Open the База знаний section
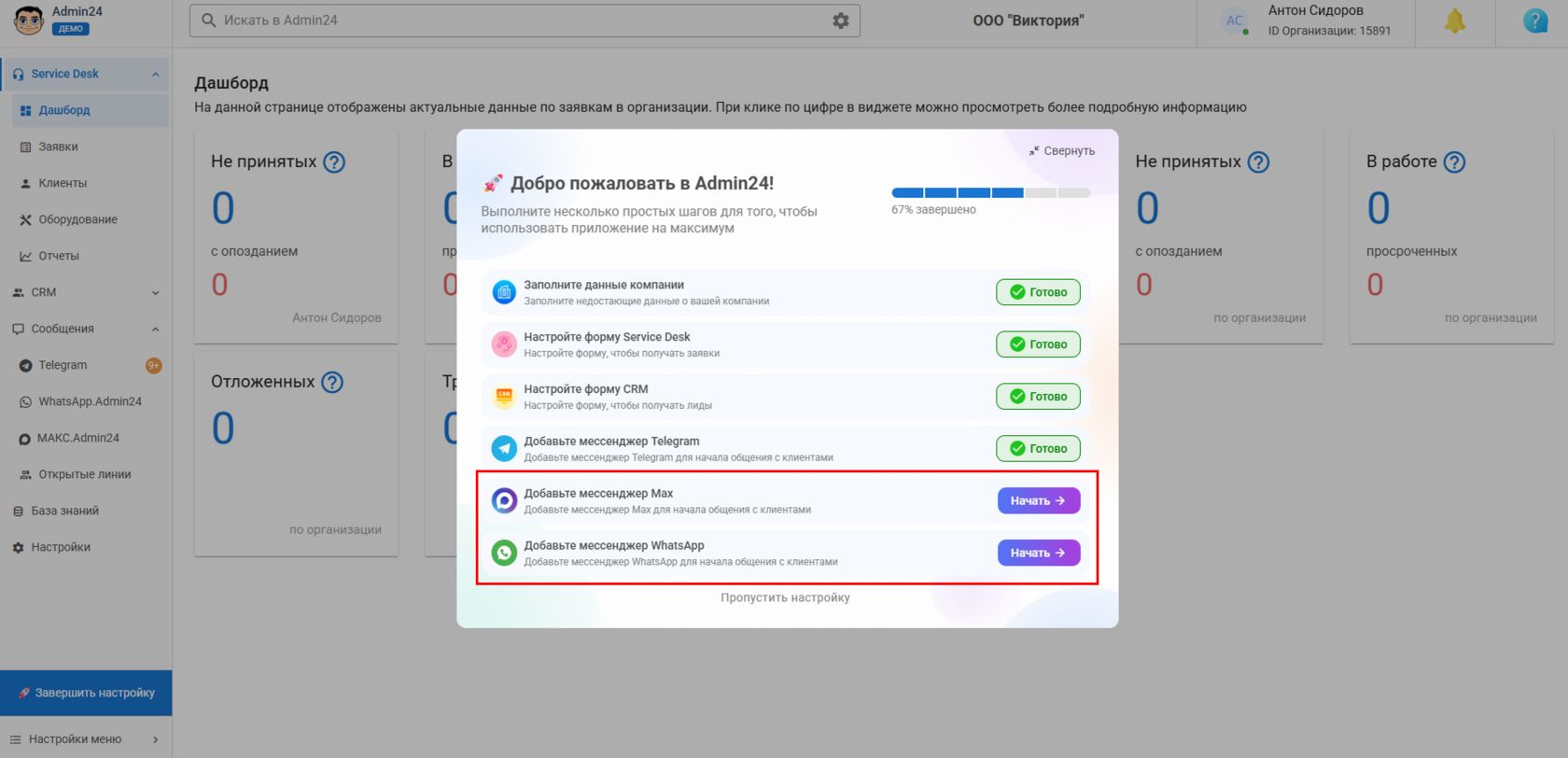This screenshot has height=758, width=1568. 86,511
